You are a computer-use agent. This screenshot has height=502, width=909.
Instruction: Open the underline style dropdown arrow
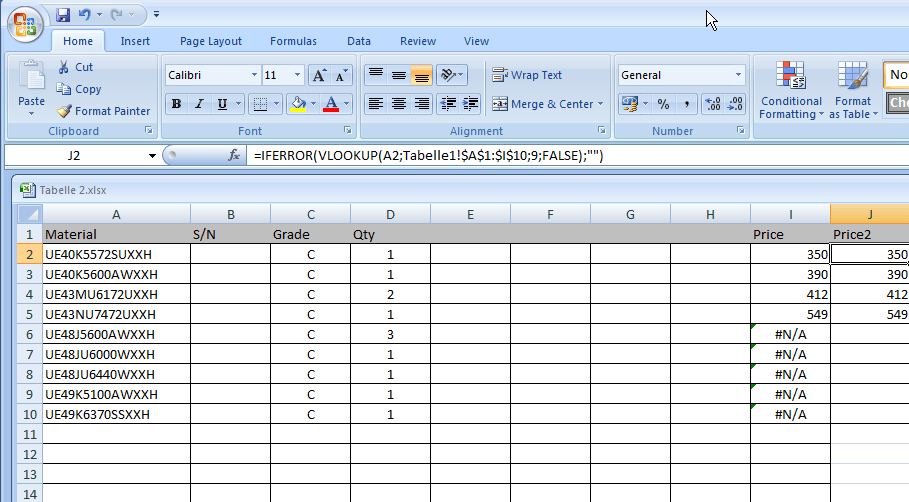238,104
